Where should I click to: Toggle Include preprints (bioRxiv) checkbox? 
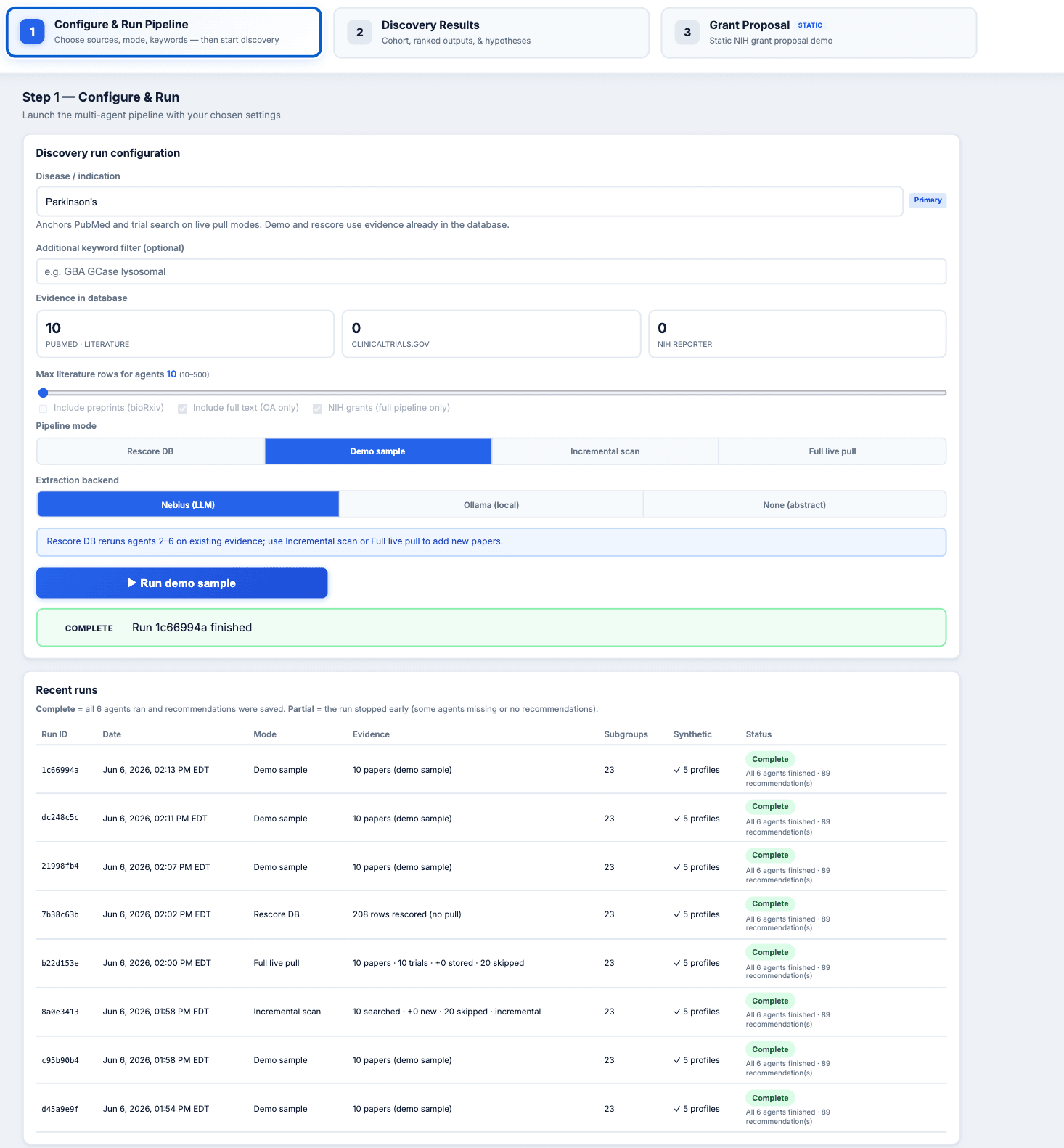(x=43, y=409)
